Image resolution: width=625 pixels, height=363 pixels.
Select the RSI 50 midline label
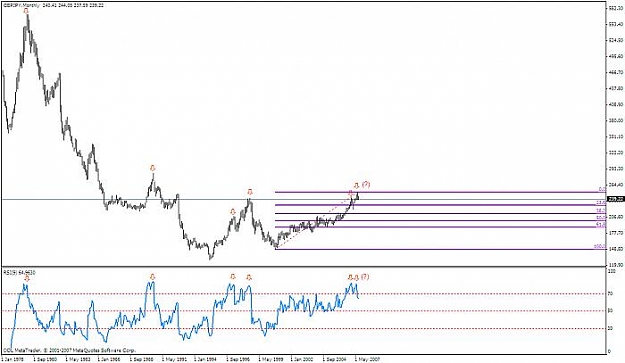[x=610, y=311]
